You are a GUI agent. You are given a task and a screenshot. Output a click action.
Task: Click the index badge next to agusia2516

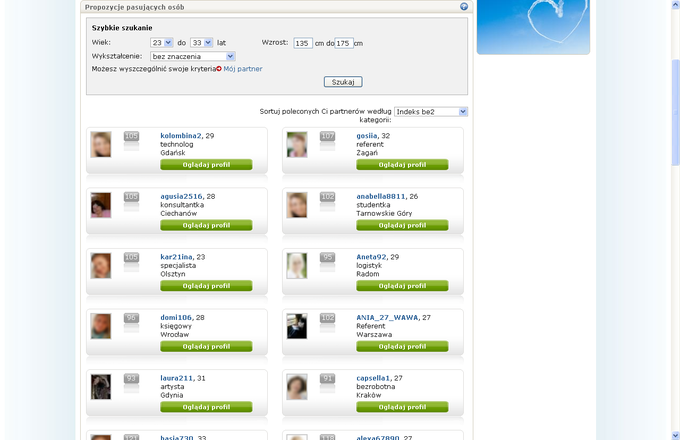coord(131,197)
